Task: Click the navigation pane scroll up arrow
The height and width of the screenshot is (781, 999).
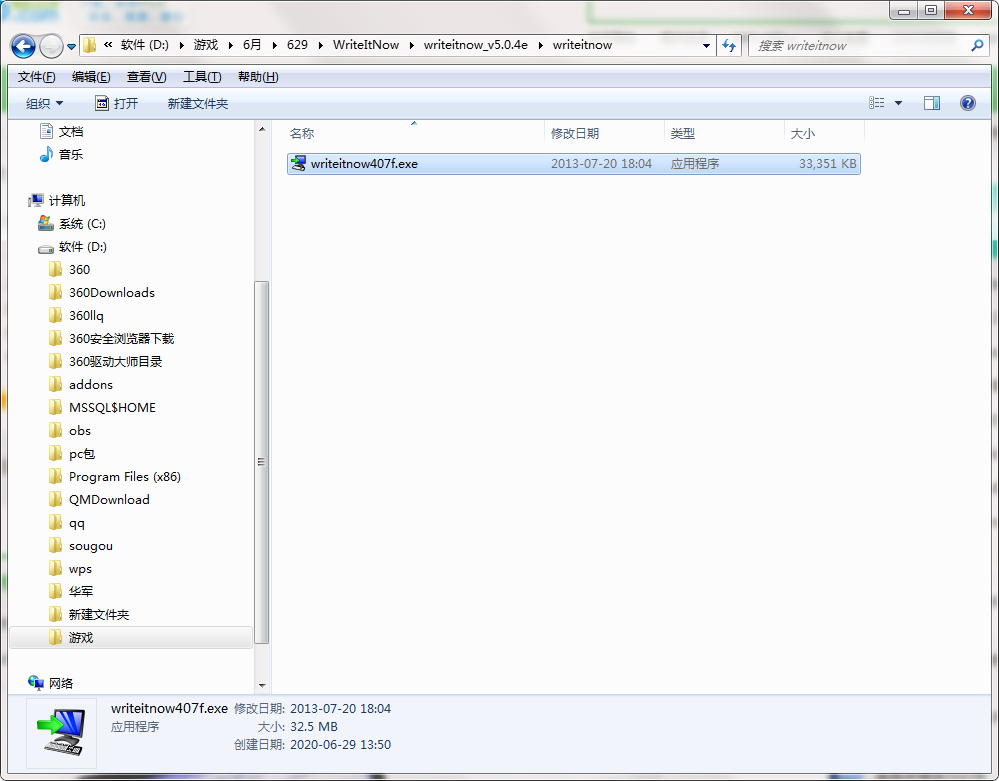Action: point(262,129)
